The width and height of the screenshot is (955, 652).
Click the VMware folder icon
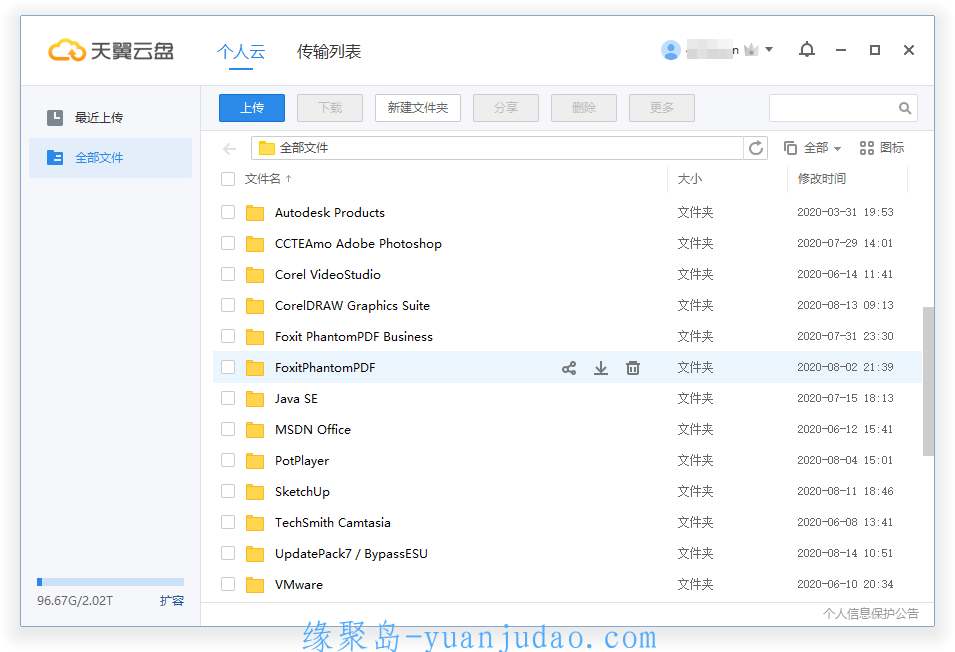coord(255,585)
